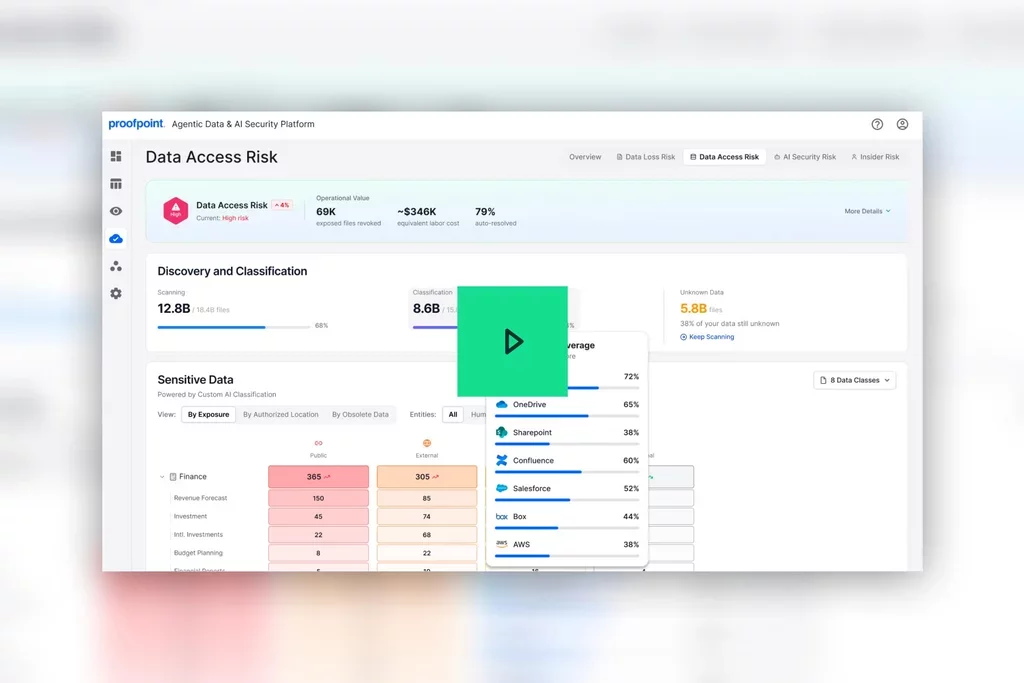
Task: Select the Investment row label
Action: coord(190,516)
